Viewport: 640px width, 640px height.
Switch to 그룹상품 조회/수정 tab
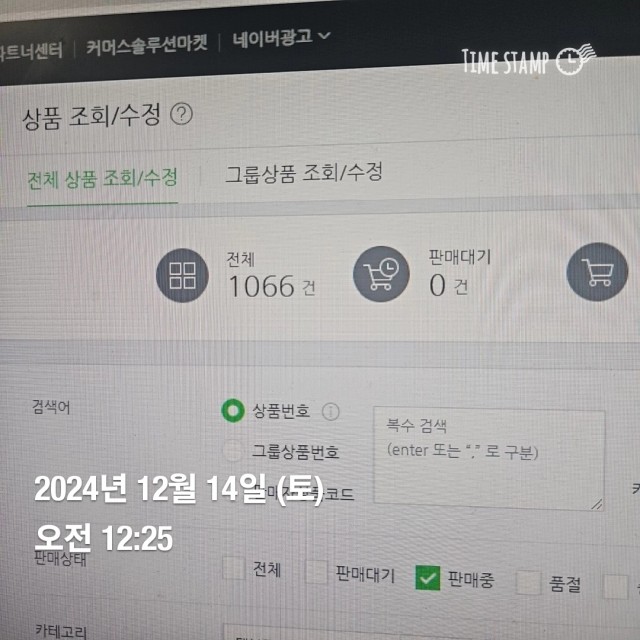(304, 173)
